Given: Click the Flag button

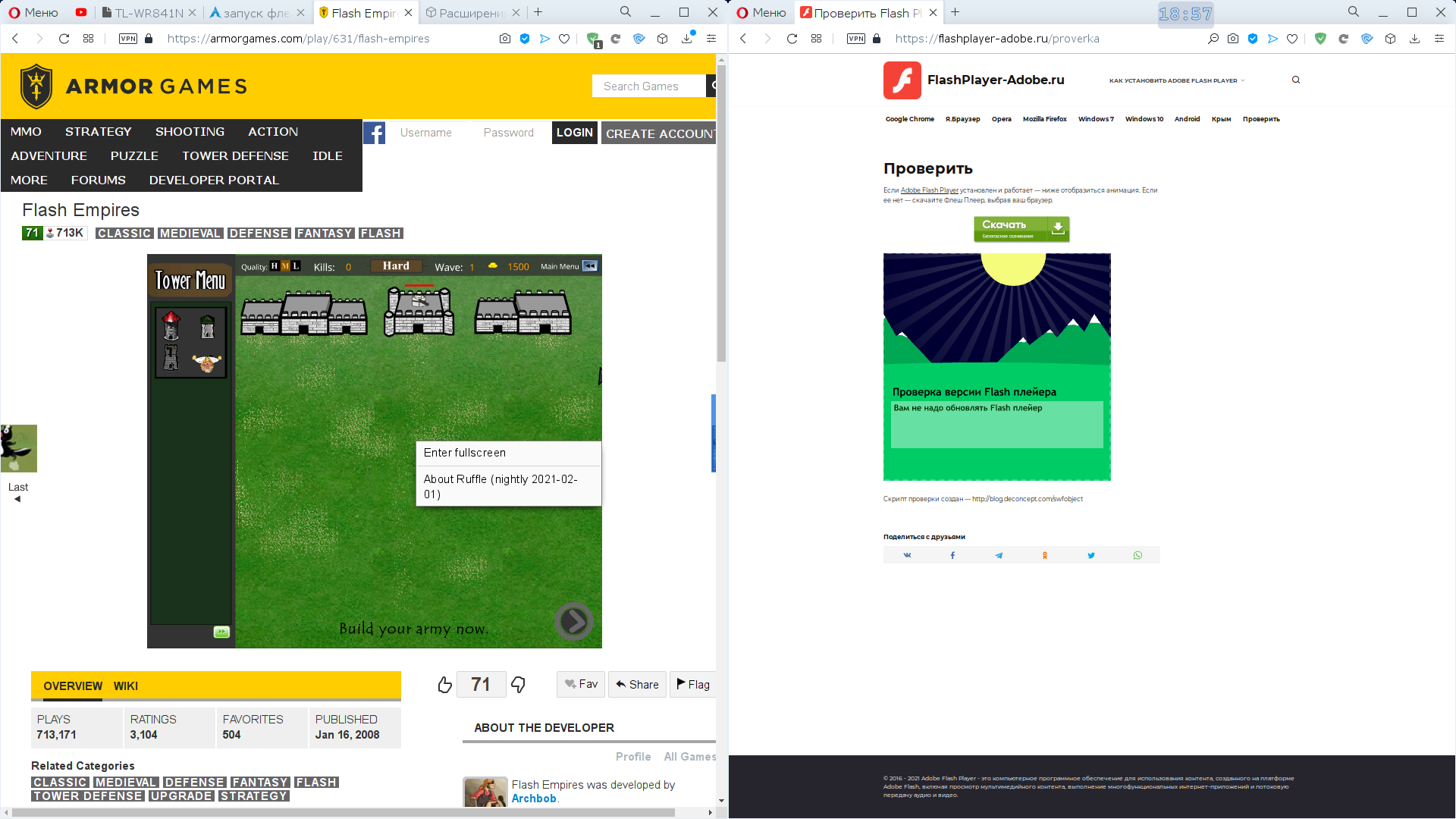Looking at the screenshot, I should [x=693, y=684].
